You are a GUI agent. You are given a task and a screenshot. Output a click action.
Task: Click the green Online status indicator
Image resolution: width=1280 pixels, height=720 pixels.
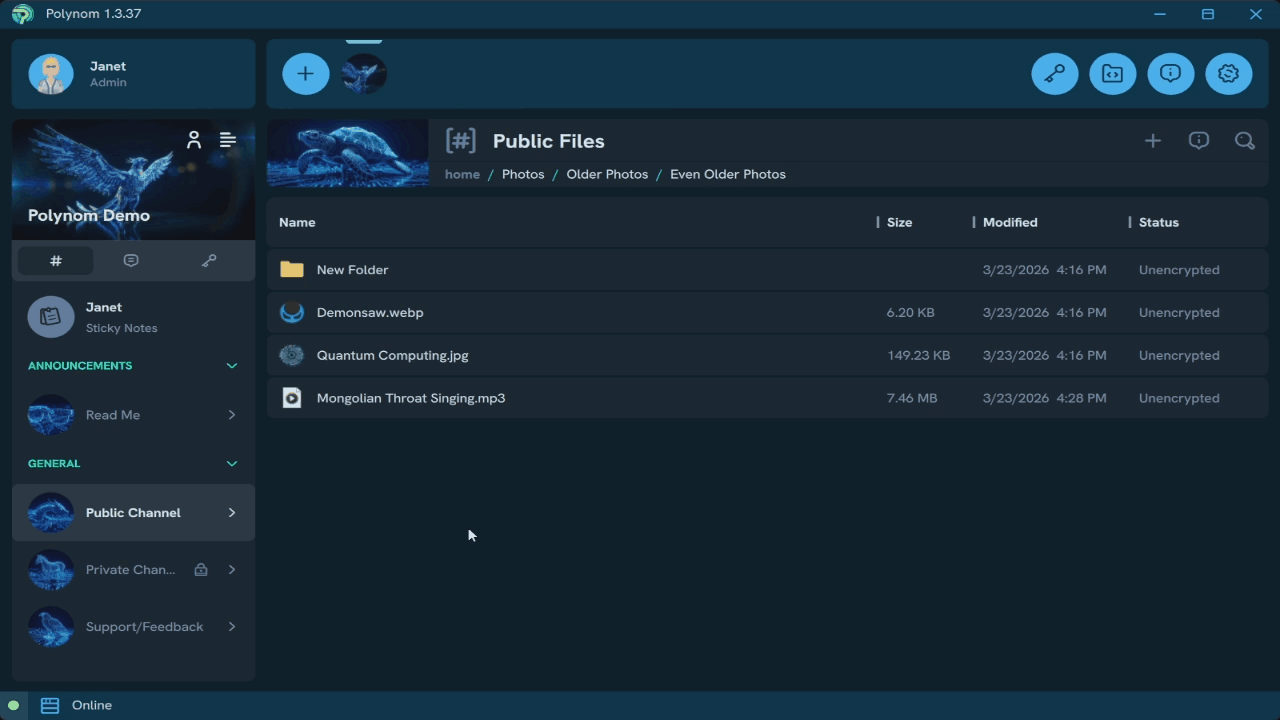[14, 705]
